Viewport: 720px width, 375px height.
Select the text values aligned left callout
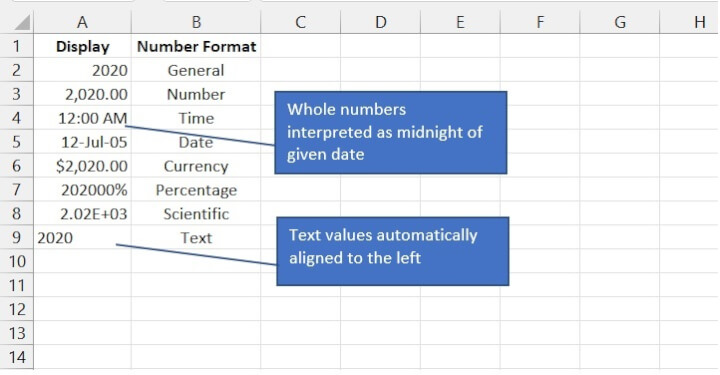tap(393, 251)
